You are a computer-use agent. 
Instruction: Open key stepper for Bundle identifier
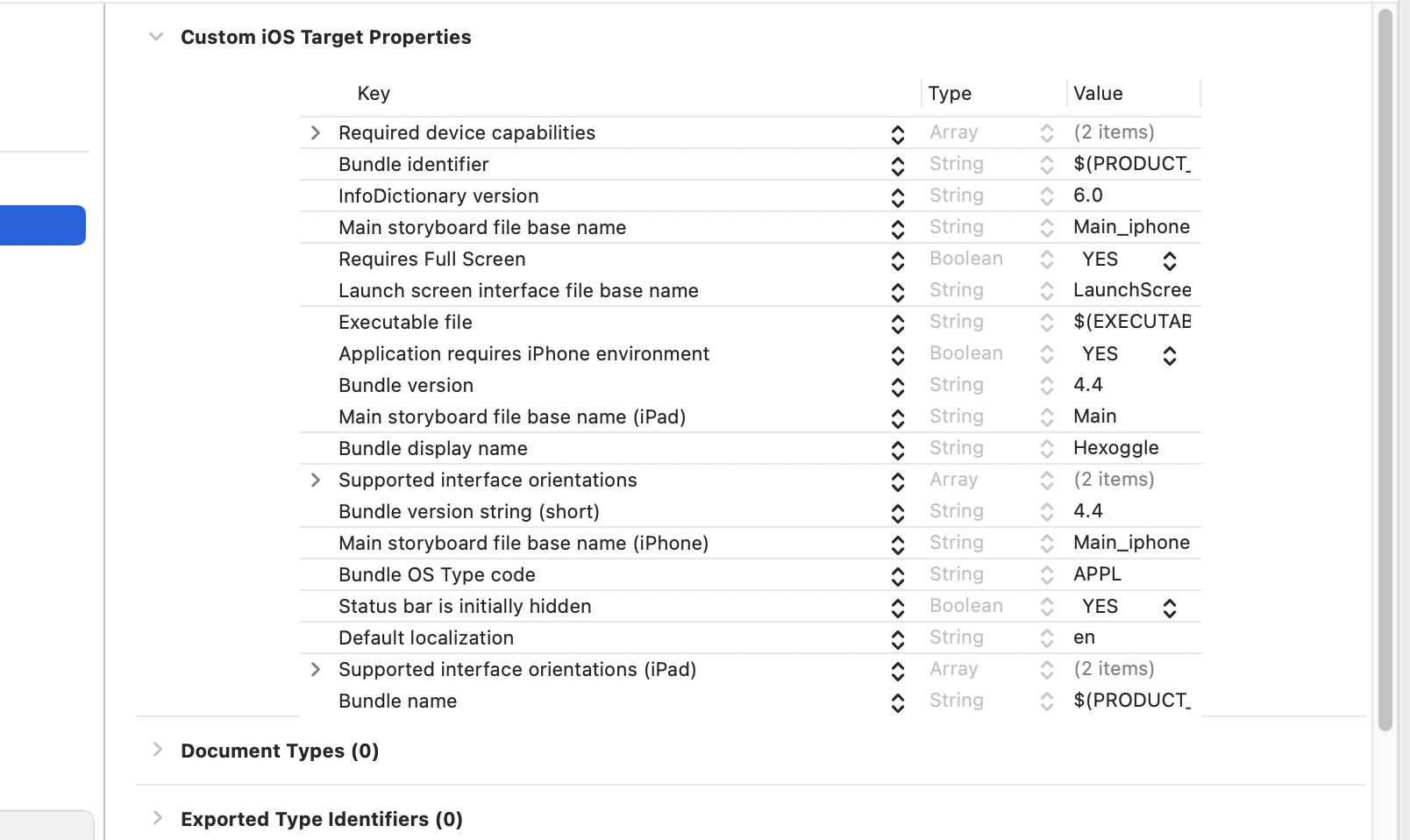898,165
